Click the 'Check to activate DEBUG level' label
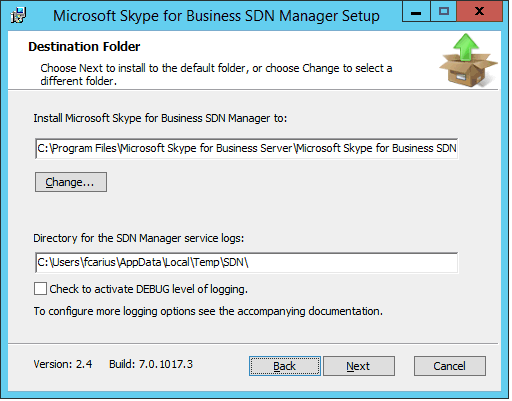Image resolution: width=512 pixels, height=401 pixels. click(149, 289)
